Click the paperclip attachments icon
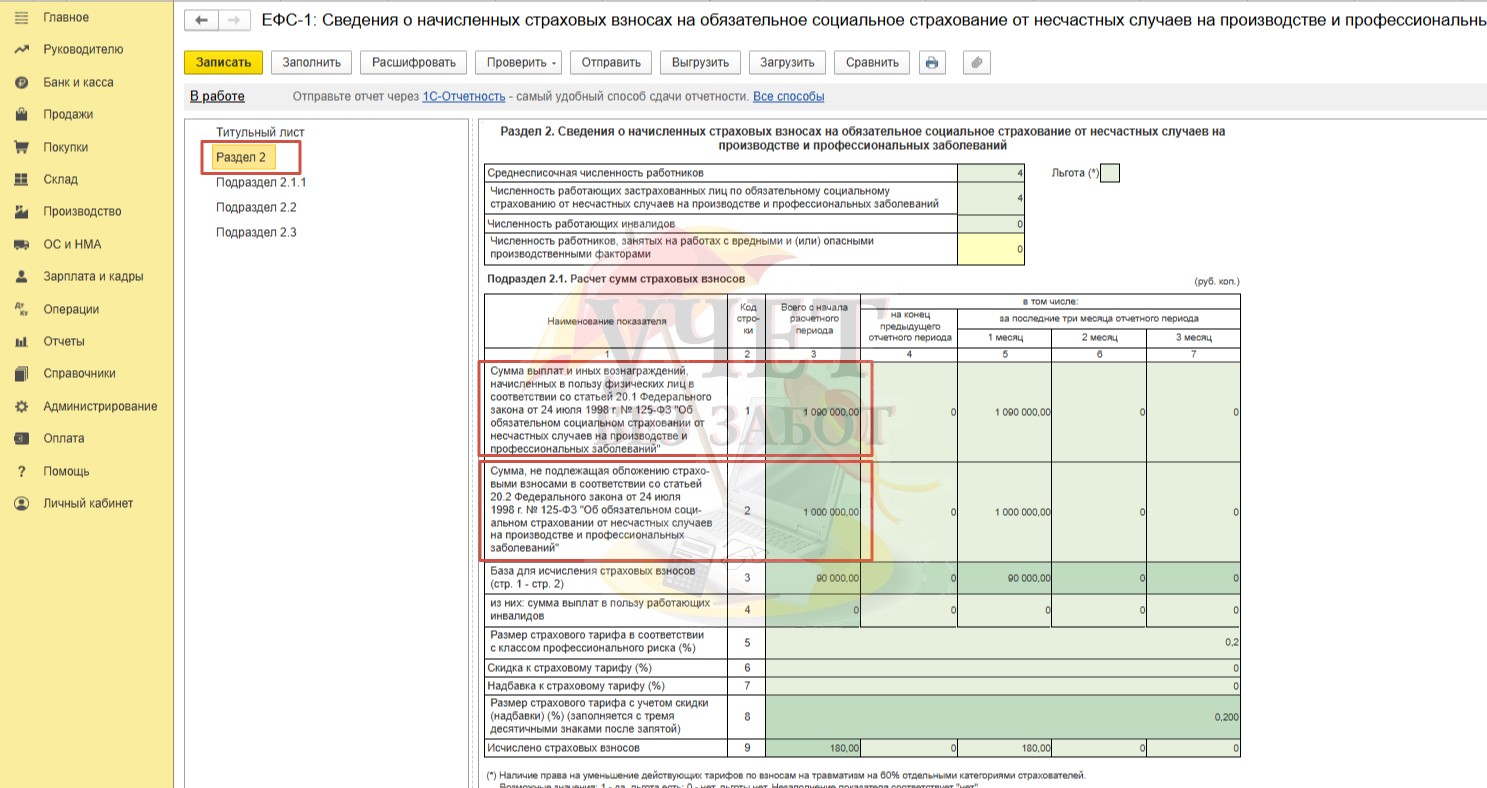The image size is (1487, 788). point(977,62)
